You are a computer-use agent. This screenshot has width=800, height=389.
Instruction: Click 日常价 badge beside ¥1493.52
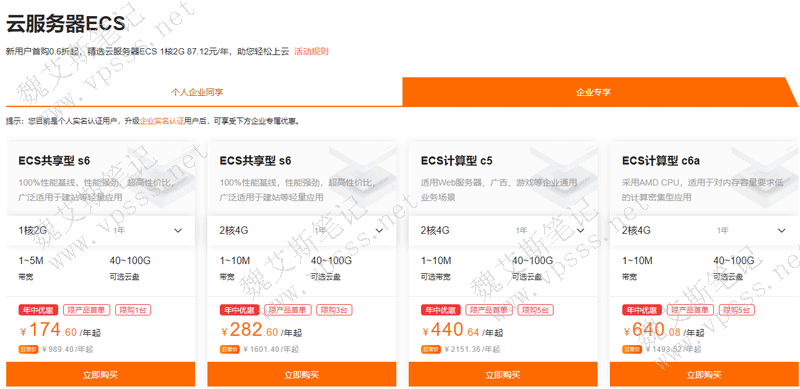632,349
